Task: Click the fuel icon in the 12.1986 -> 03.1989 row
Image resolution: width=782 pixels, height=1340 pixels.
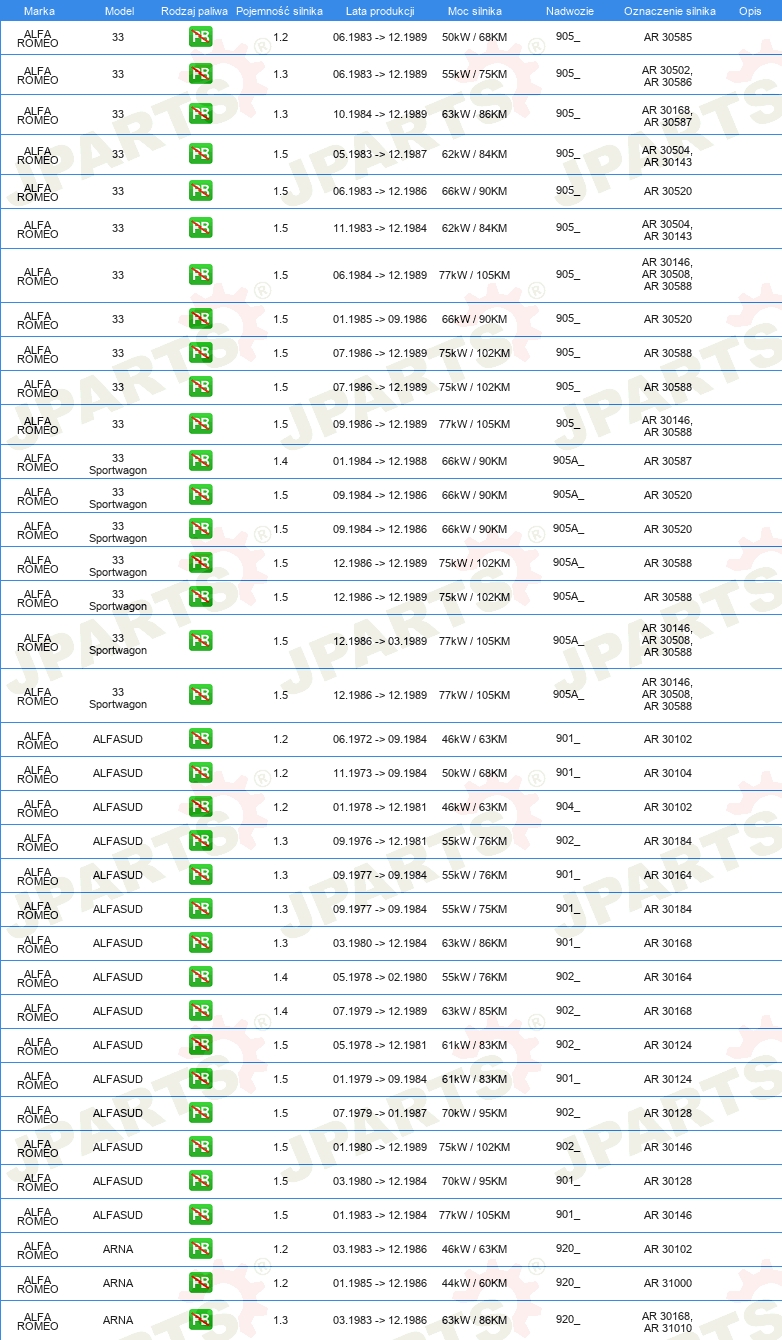Action: click(200, 641)
